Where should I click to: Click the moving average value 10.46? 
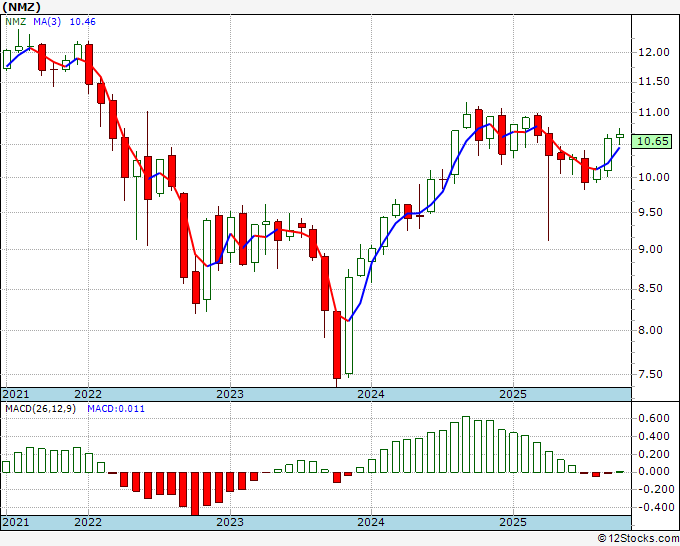point(82,22)
